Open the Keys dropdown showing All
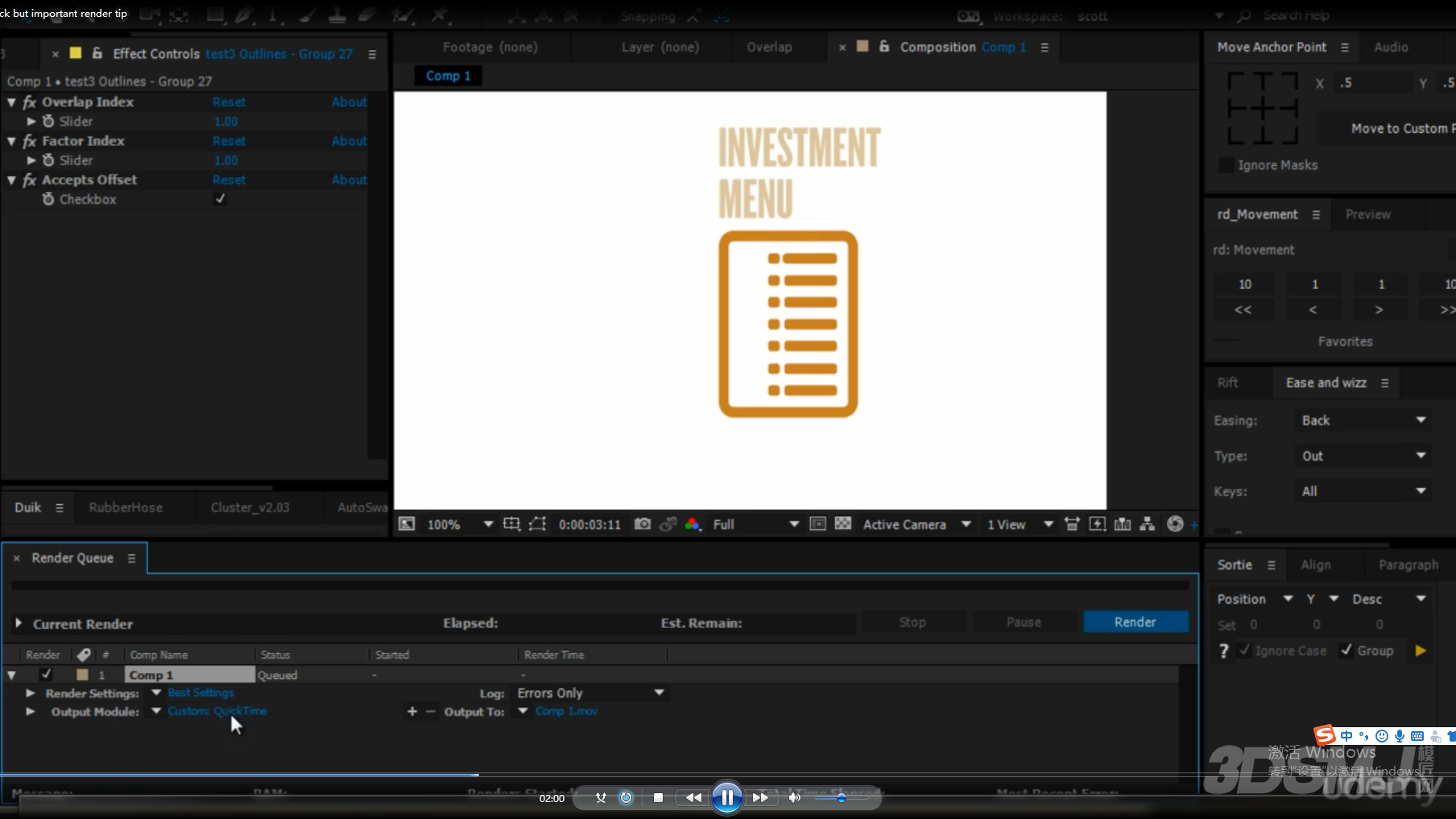1456x819 pixels. click(x=1363, y=491)
